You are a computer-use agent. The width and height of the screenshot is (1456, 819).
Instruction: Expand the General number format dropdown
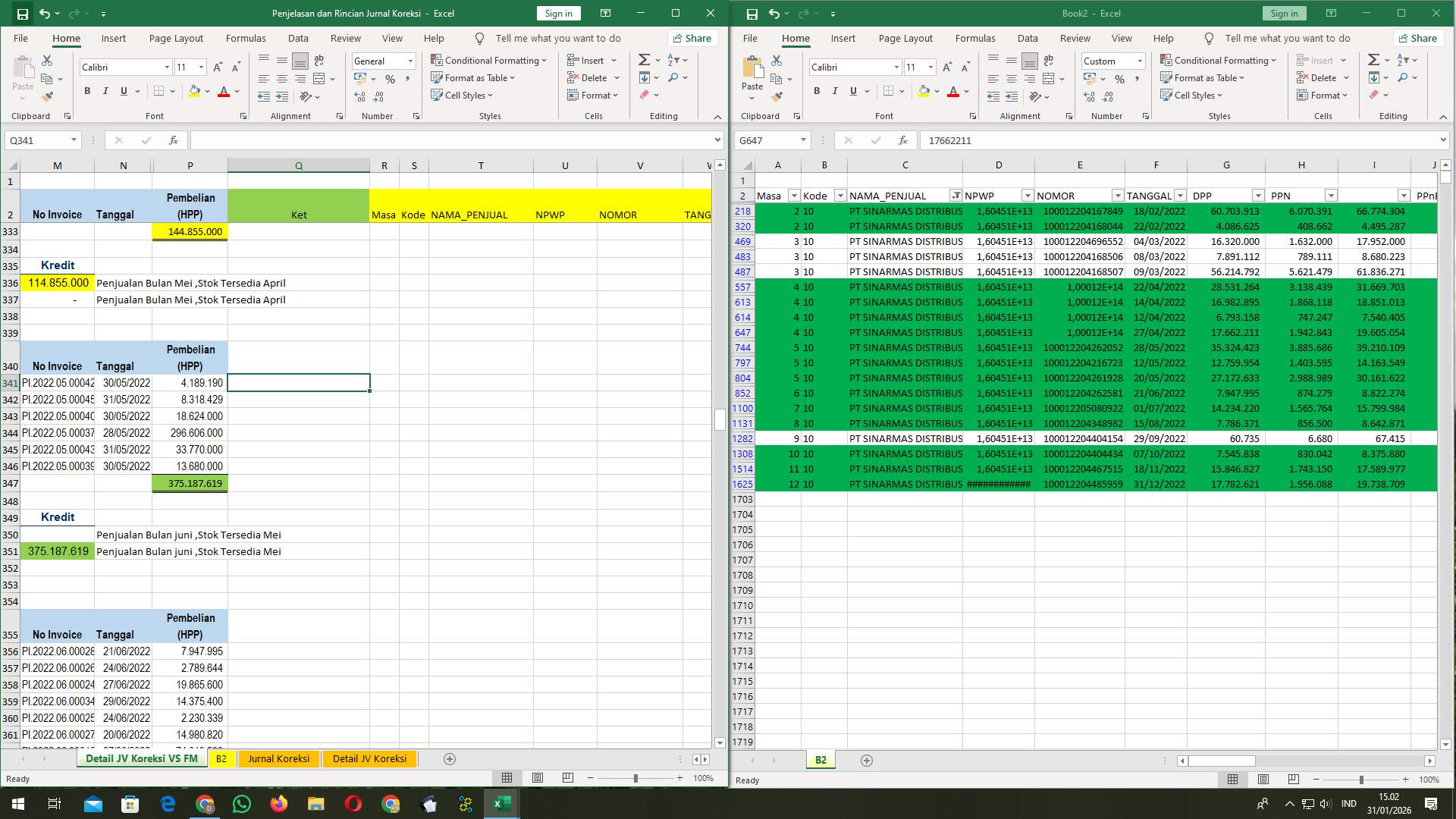pos(409,61)
